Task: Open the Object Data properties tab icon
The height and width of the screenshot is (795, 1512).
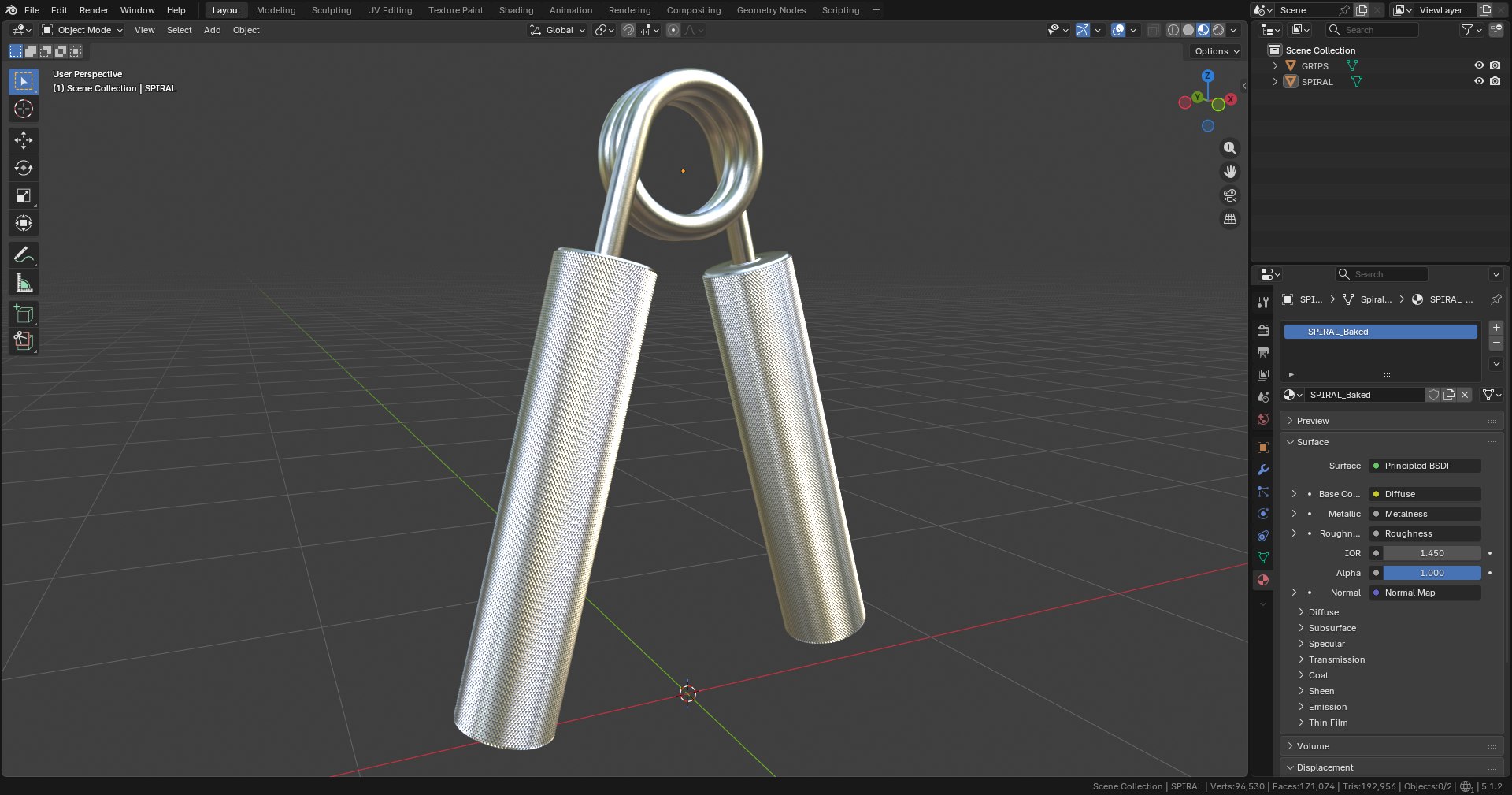Action: coord(1263,558)
